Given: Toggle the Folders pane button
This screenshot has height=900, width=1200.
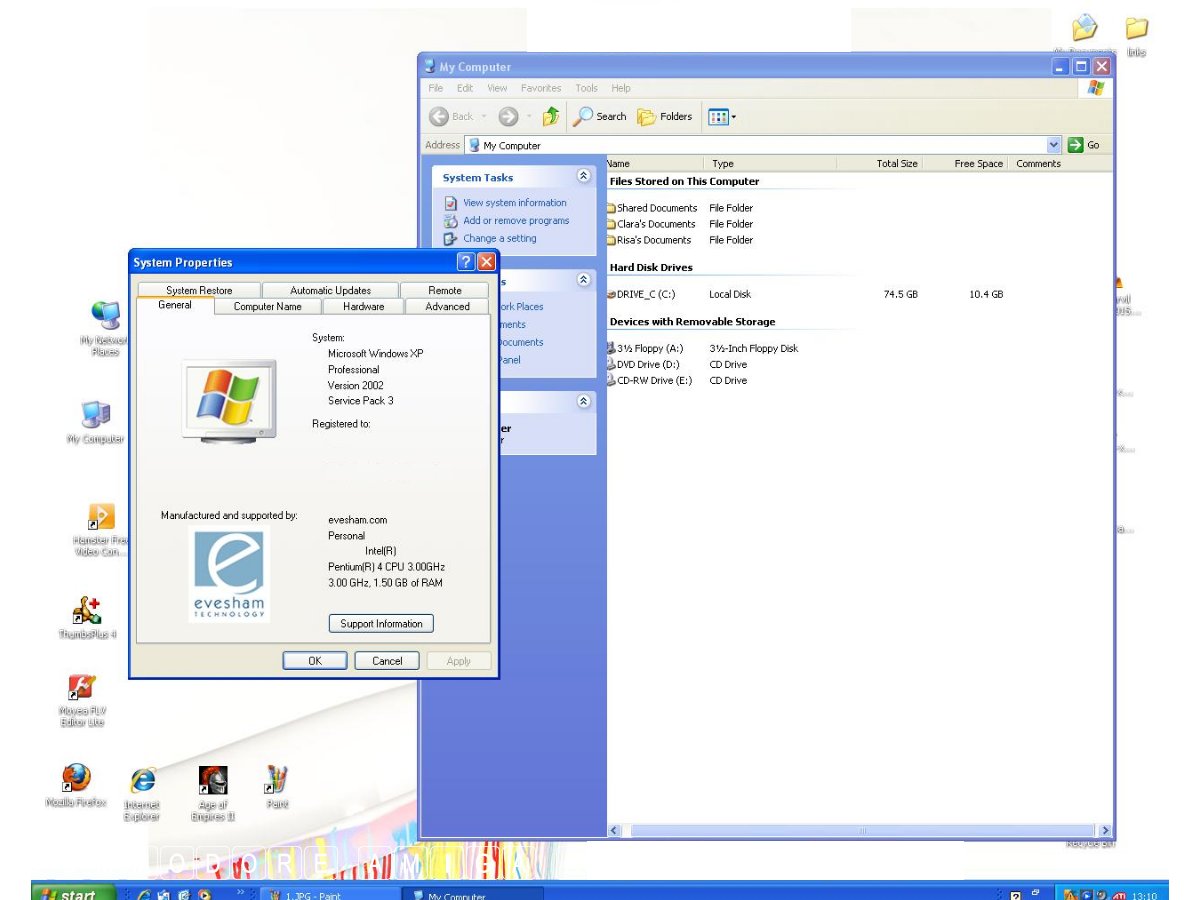Looking at the screenshot, I should click(x=665, y=117).
